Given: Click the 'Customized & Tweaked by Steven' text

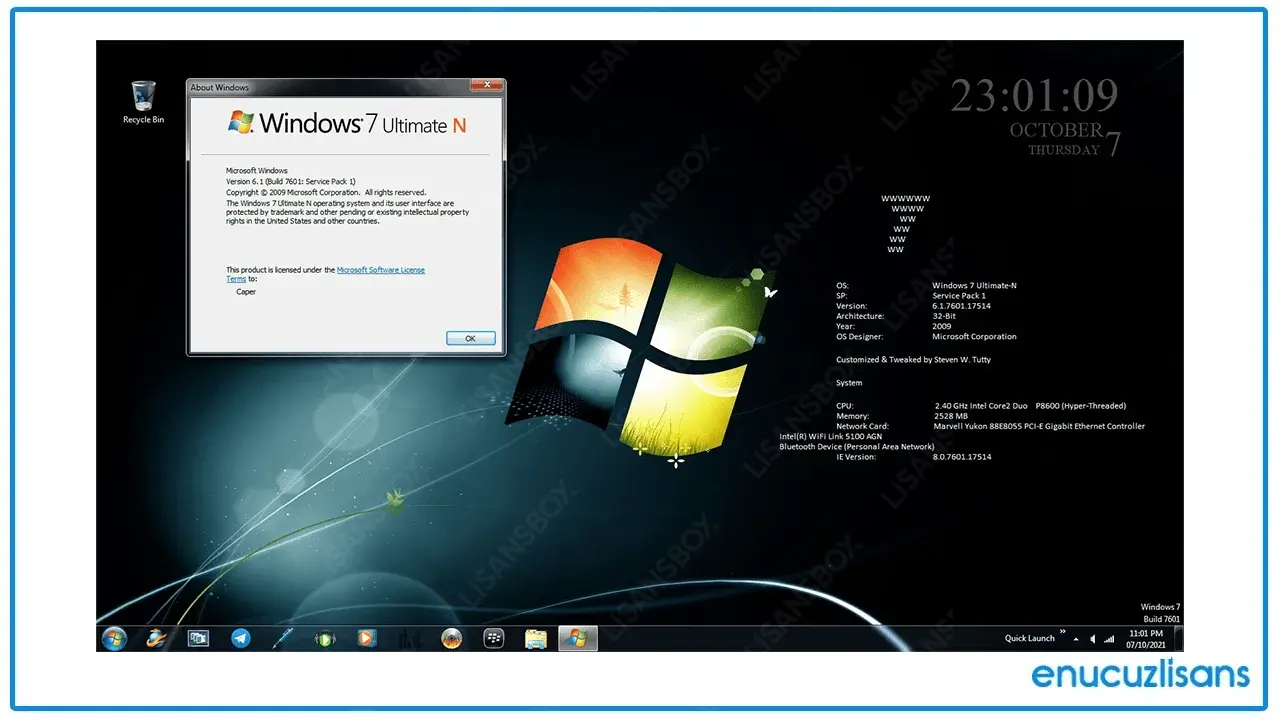Looking at the screenshot, I should pyautogui.click(x=914, y=359).
